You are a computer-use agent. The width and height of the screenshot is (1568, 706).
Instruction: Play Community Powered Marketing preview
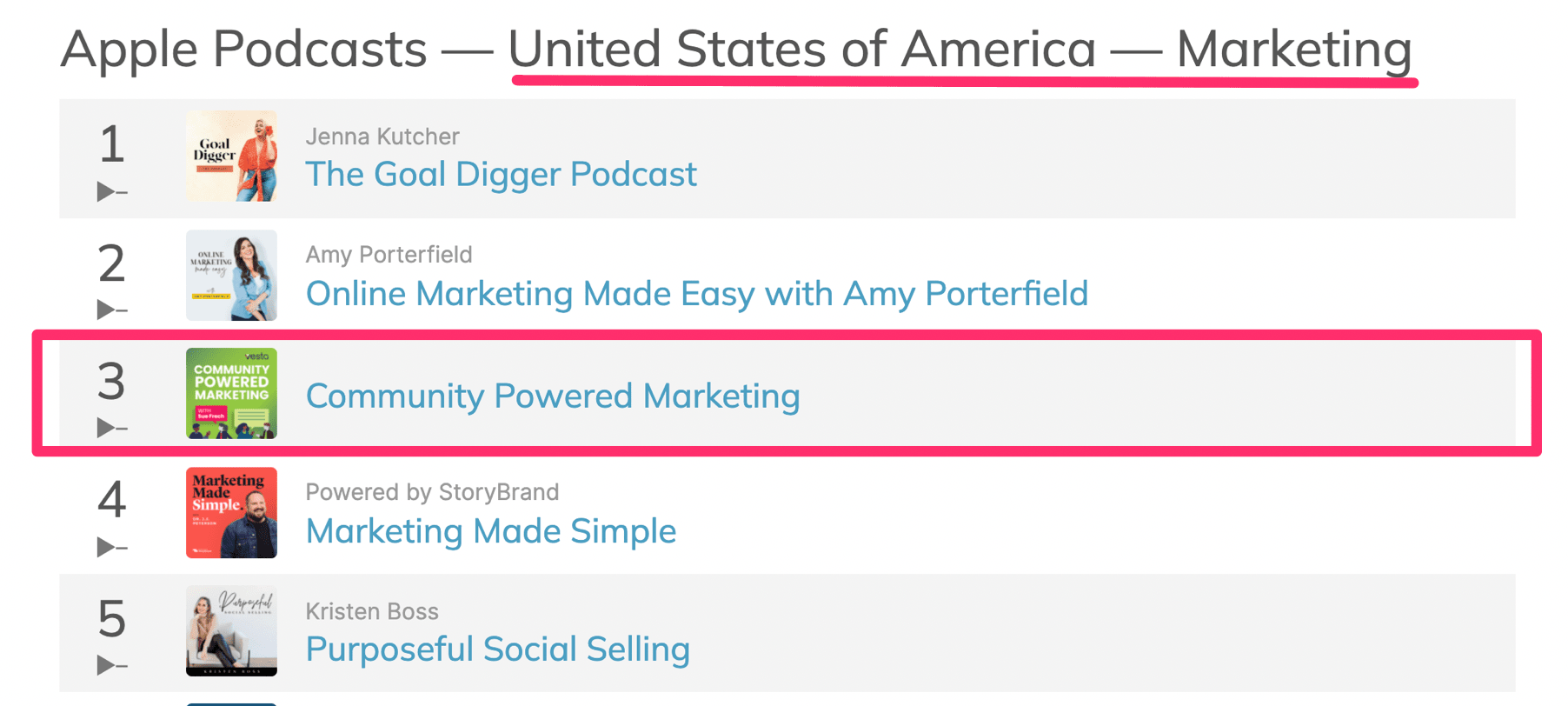coord(107,428)
